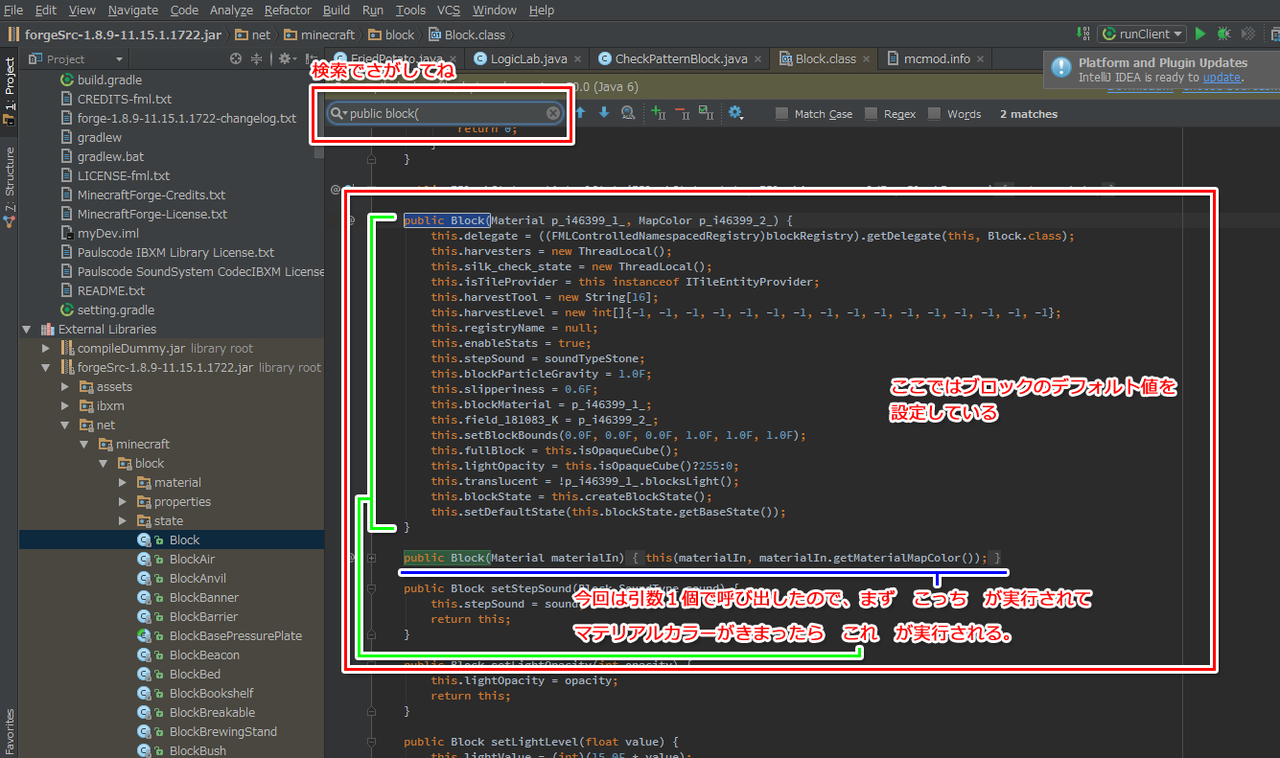The width and height of the screenshot is (1280, 758).
Task: Open Project side tool window tab
Action: point(10,90)
